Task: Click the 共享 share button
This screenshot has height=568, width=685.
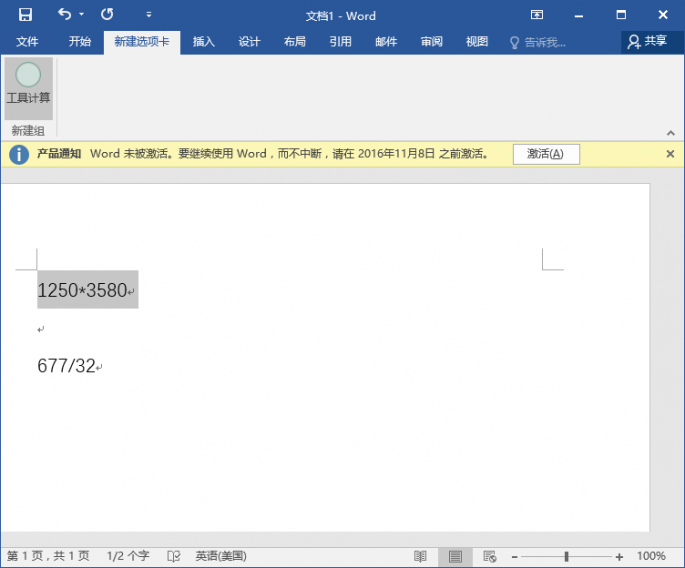Action: [647, 42]
